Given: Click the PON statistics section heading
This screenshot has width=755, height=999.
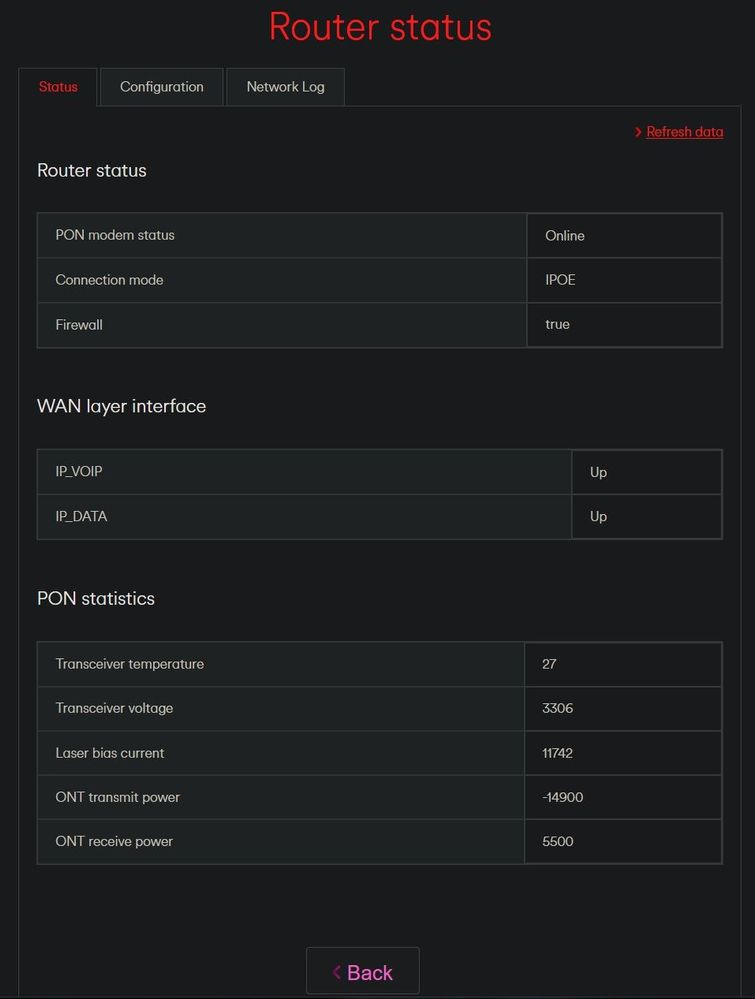Looking at the screenshot, I should coord(96,598).
